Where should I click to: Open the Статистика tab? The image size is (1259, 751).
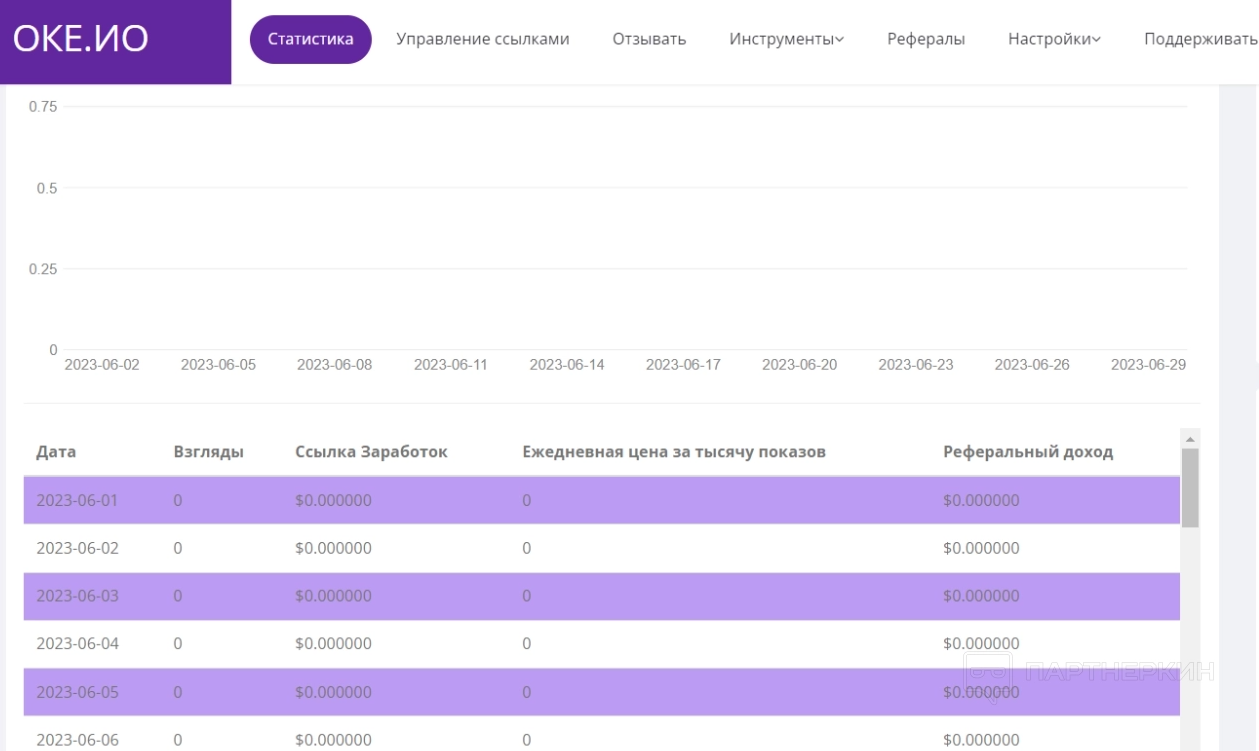[310, 40]
